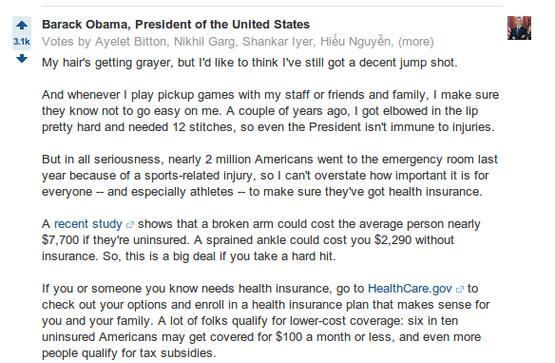Upvote Barack Obama's answer
This screenshot has width=555, height=363.
(22, 25)
